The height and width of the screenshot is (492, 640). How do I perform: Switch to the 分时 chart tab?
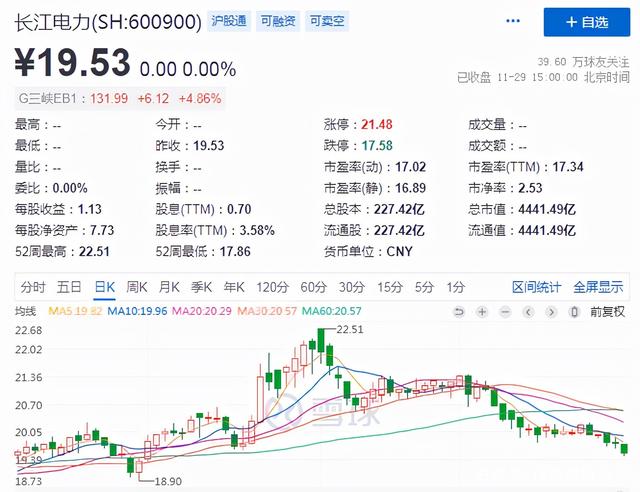[x=33, y=287]
